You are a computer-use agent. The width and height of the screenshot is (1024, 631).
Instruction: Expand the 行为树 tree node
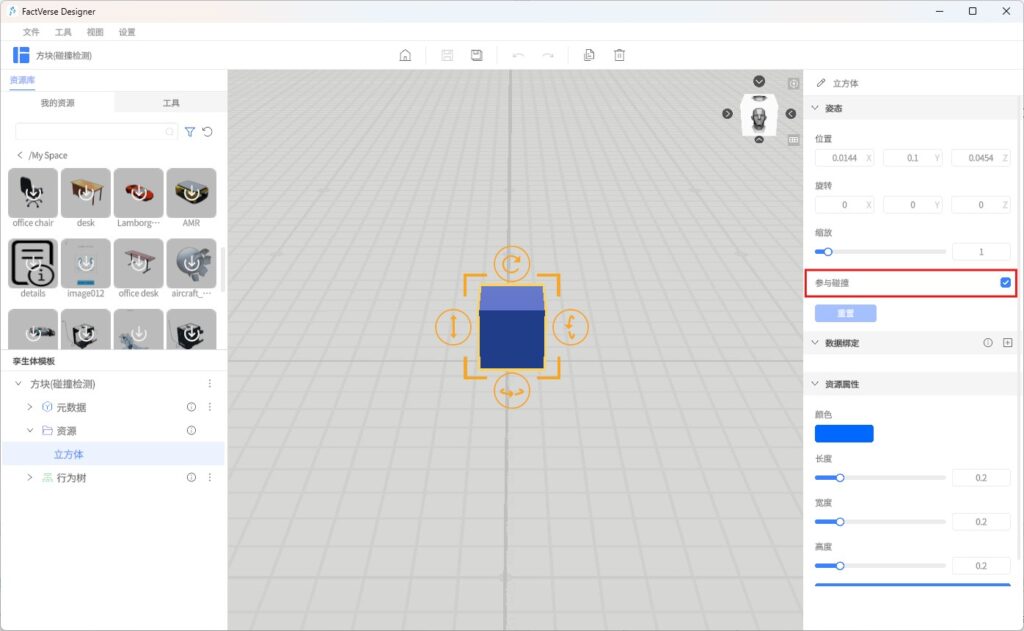coord(30,478)
